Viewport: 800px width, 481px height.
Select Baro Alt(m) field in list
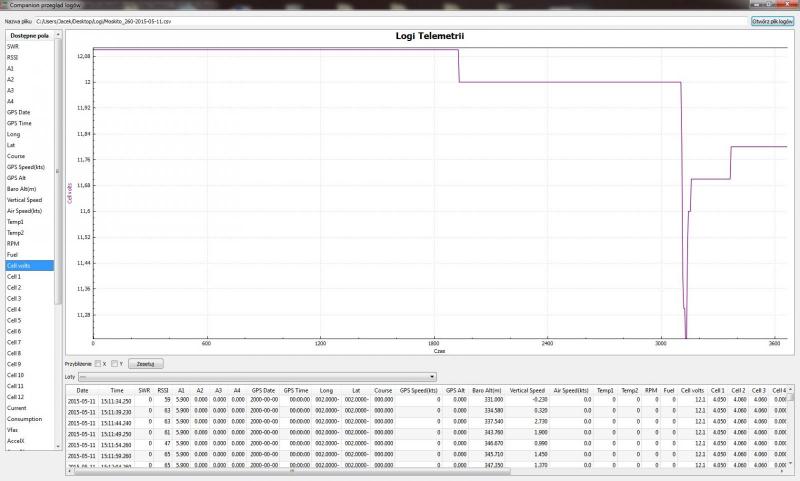(21, 188)
